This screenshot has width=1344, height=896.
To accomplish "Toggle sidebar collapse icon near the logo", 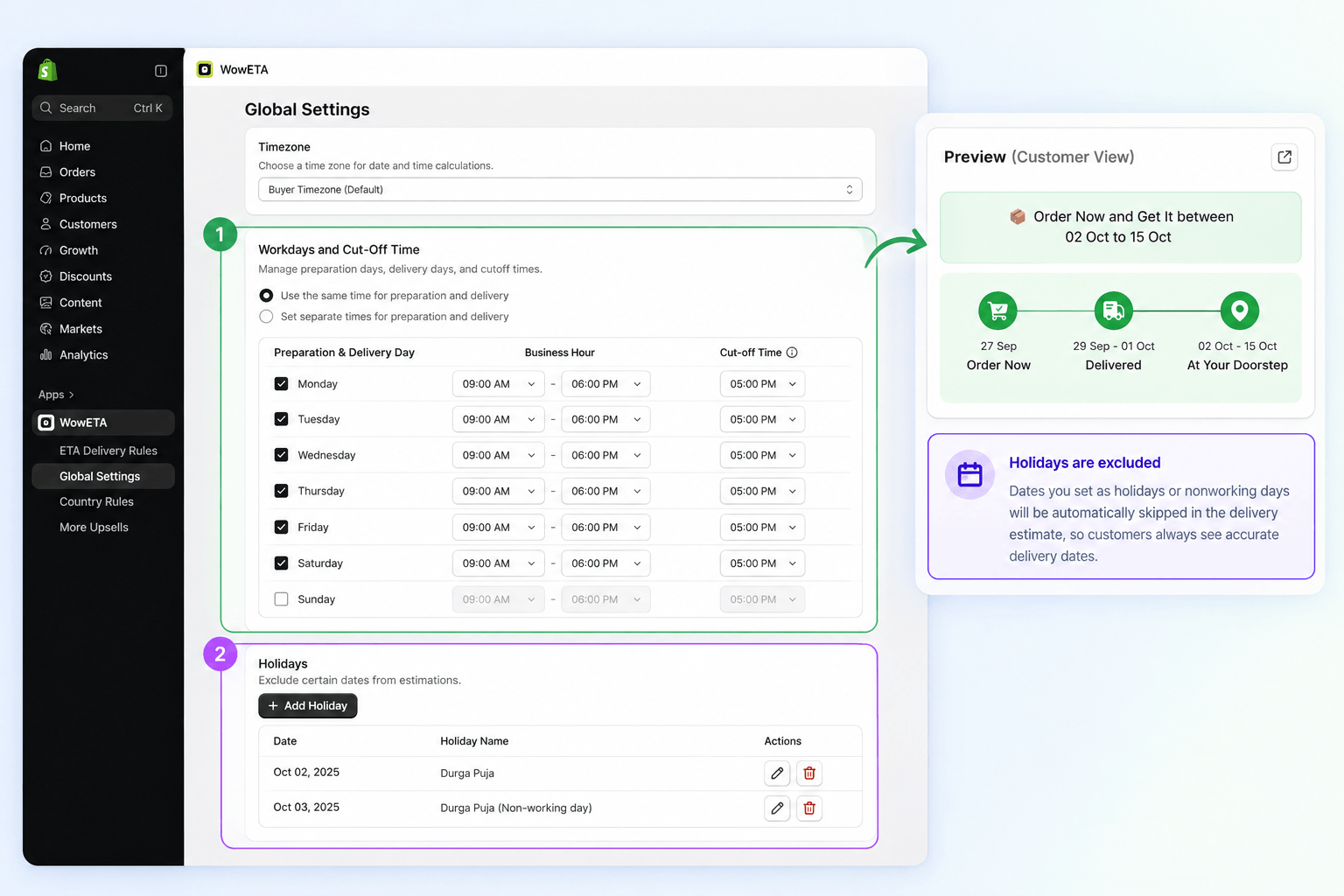I will [161, 71].
